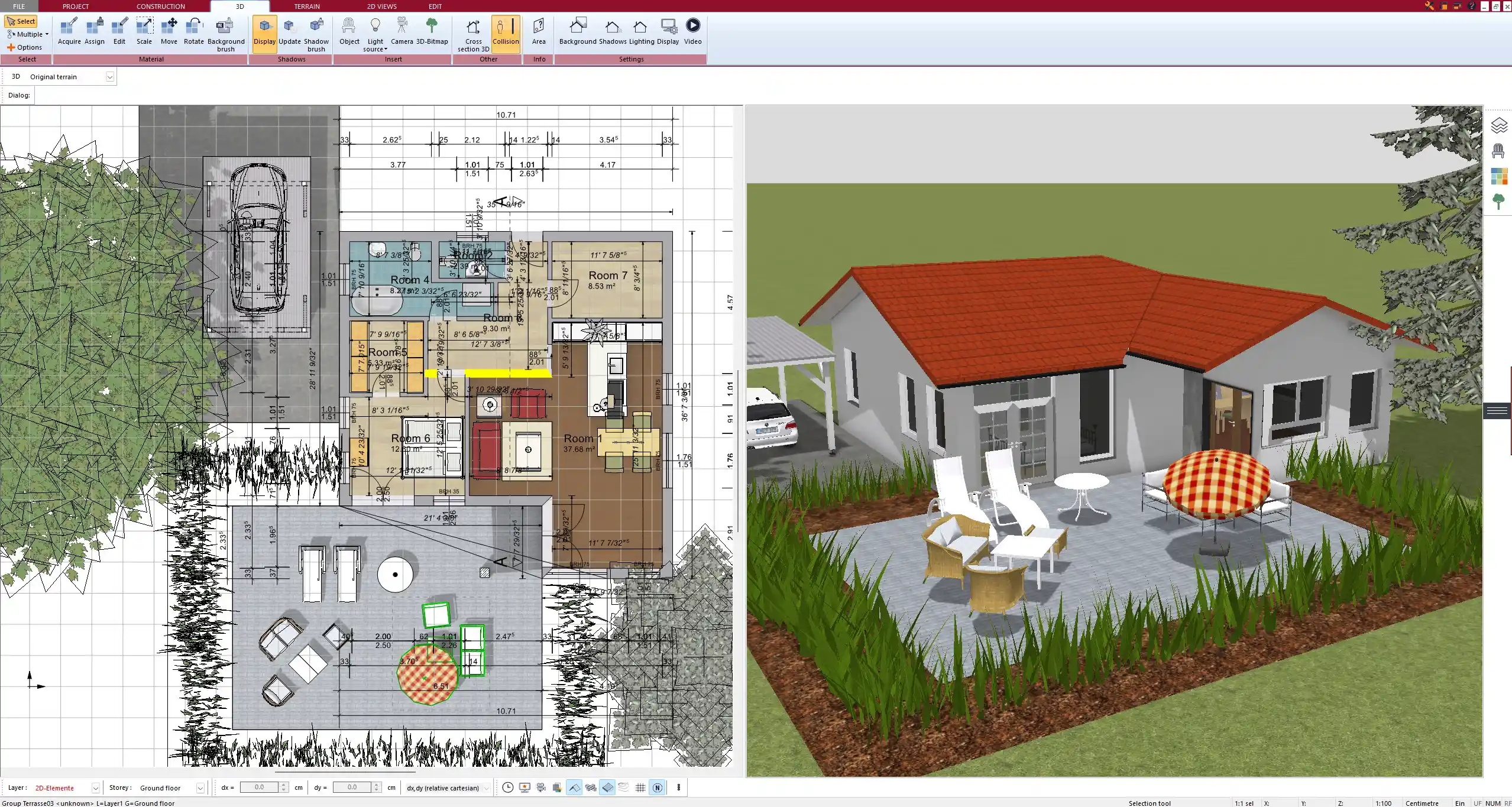Viewport: 1512px width, 807px height.
Task: Open the materials palette in right sidebar
Action: pyautogui.click(x=1499, y=177)
